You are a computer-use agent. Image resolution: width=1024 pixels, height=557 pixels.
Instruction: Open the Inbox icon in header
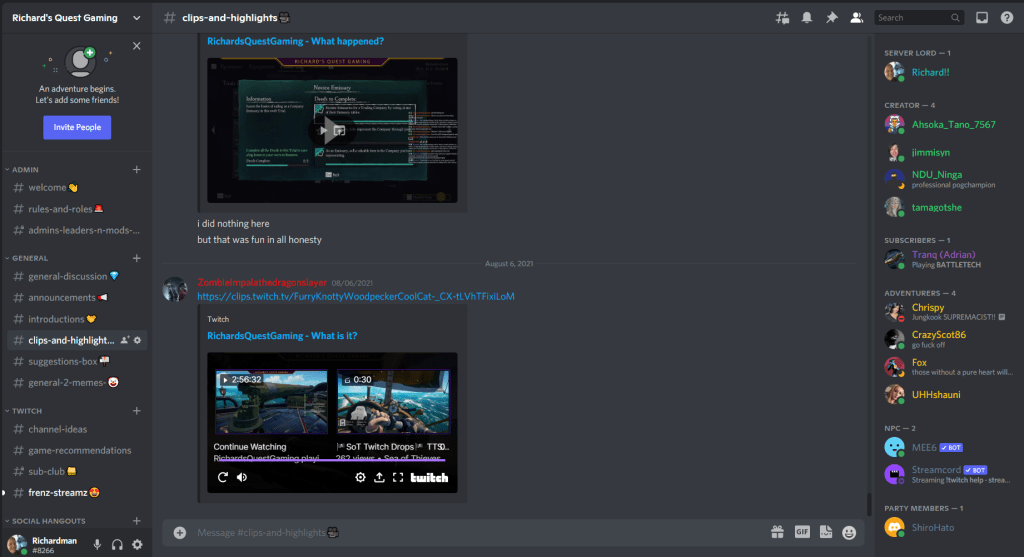[x=982, y=17]
